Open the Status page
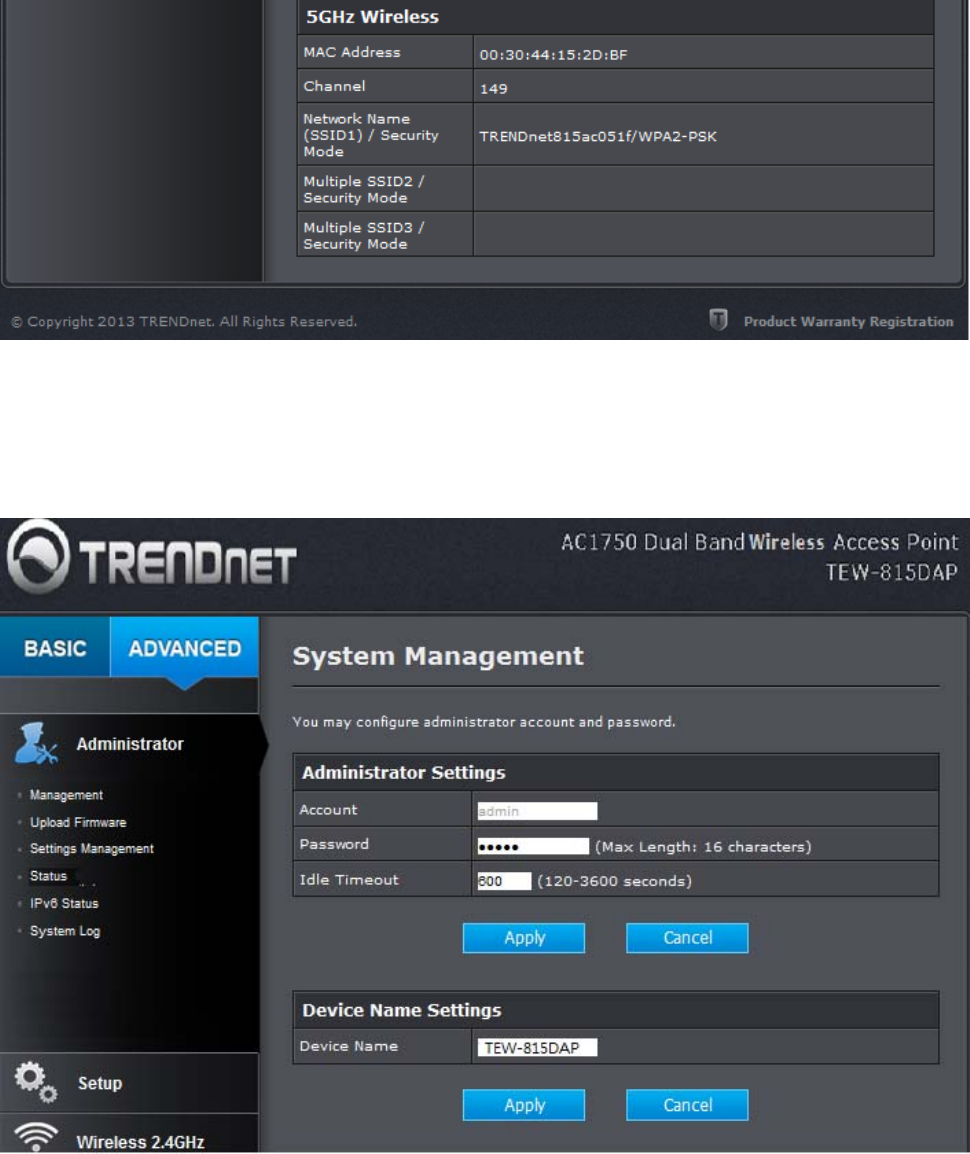The image size is (970, 1154). tap(49, 876)
